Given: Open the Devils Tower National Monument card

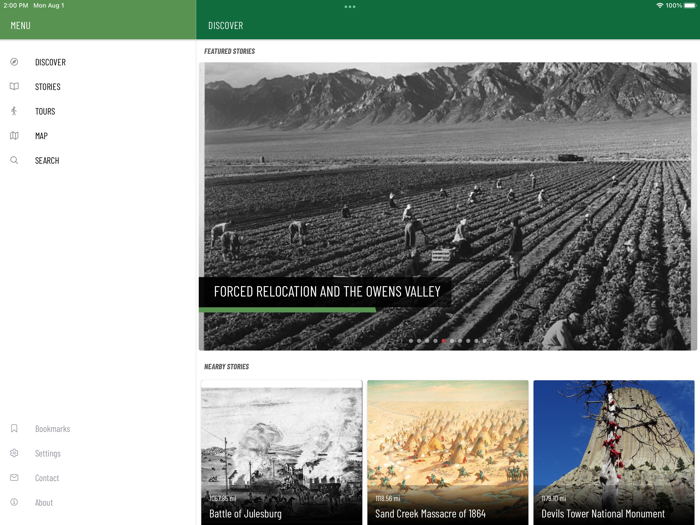Looking at the screenshot, I should click(x=614, y=453).
